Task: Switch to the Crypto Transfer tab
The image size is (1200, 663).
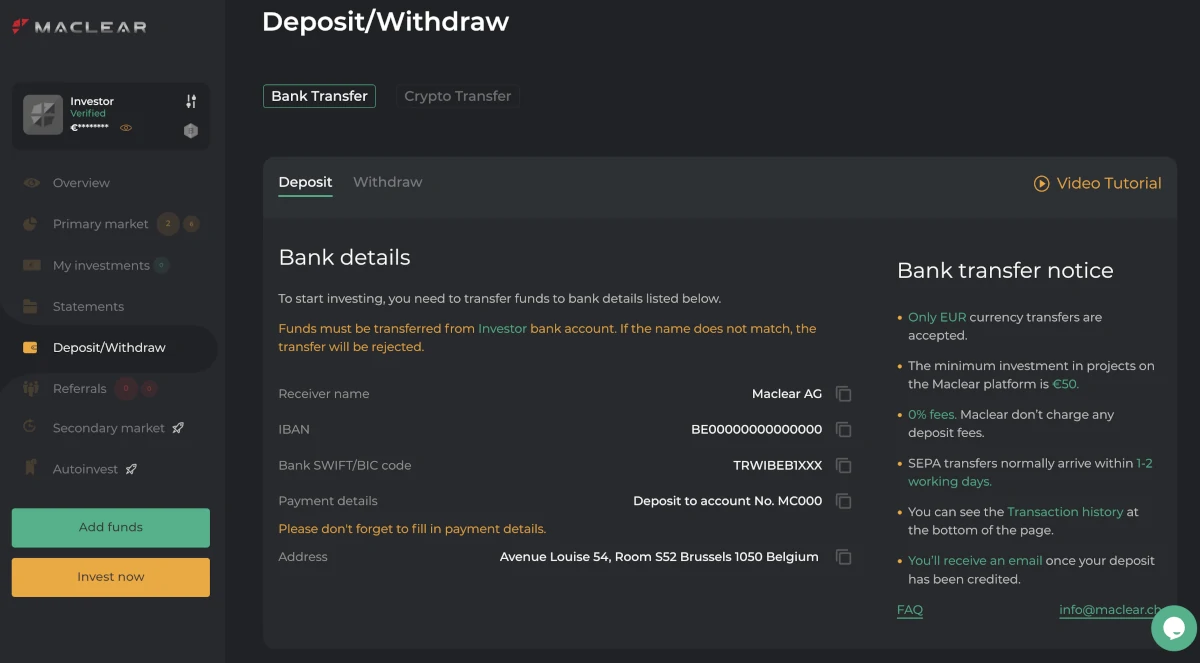Action: pyautogui.click(x=457, y=96)
